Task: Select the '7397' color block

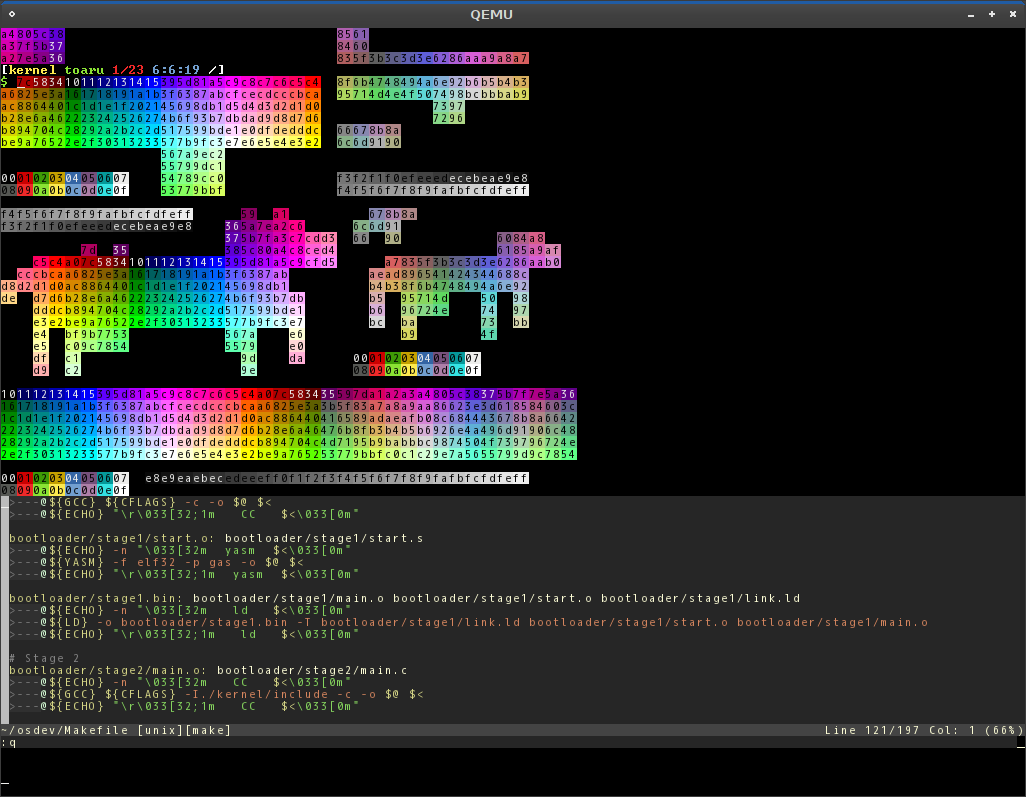Action: click(x=449, y=106)
